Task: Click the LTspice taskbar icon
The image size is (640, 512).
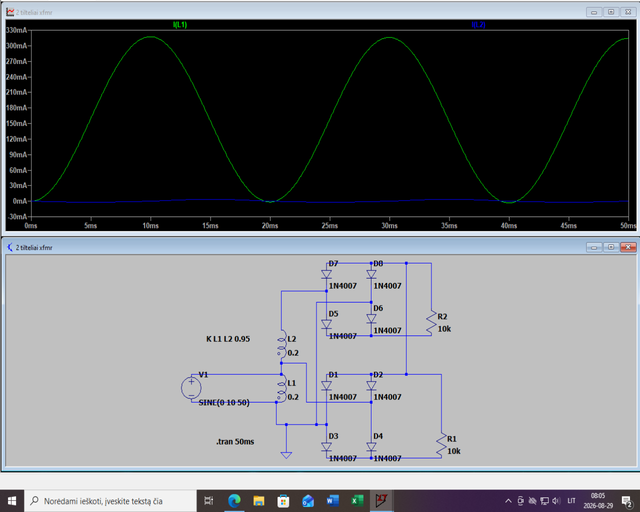Action: [382, 501]
